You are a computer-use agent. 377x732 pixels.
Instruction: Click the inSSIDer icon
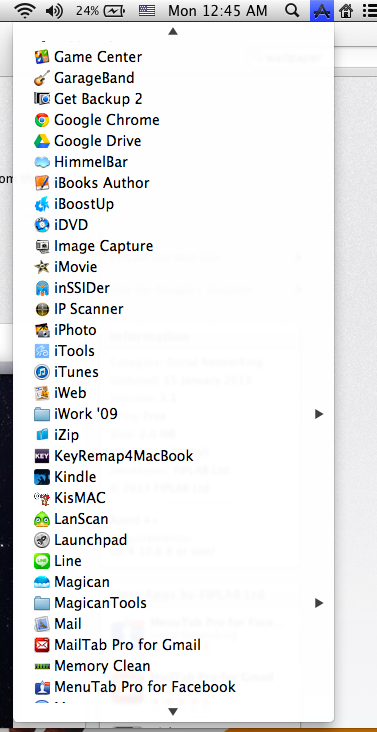point(42,288)
